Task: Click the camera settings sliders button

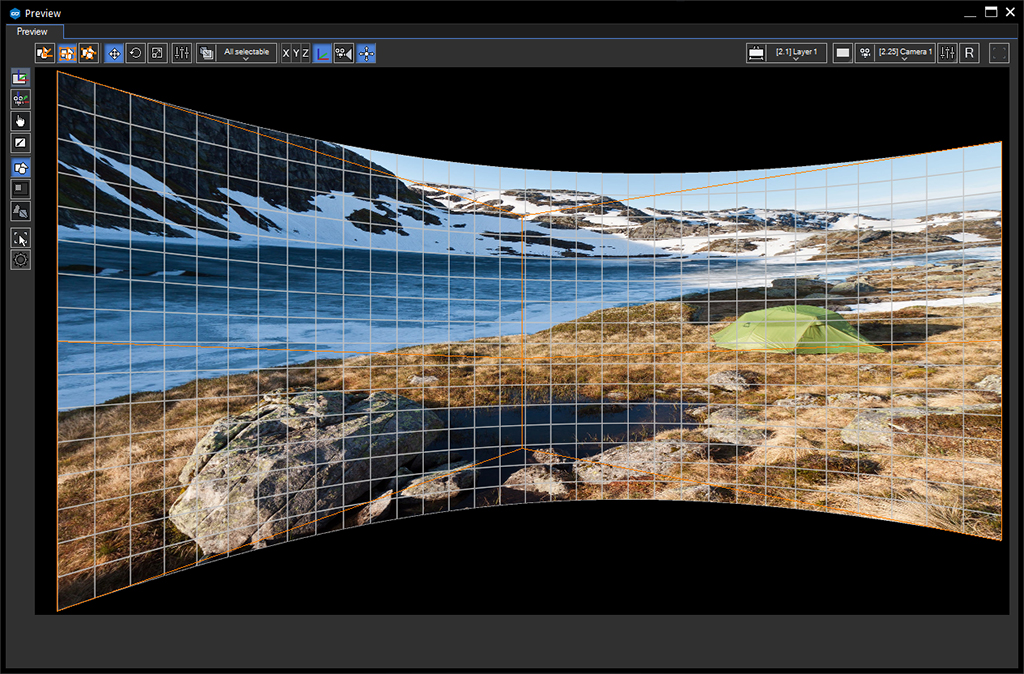Action: pyautogui.click(x=948, y=53)
